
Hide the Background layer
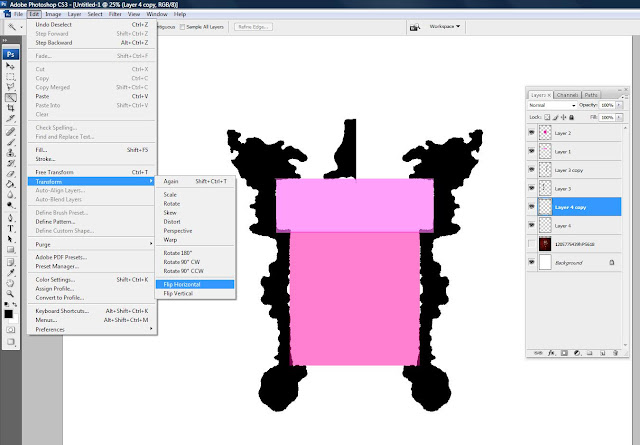click(x=531, y=262)
